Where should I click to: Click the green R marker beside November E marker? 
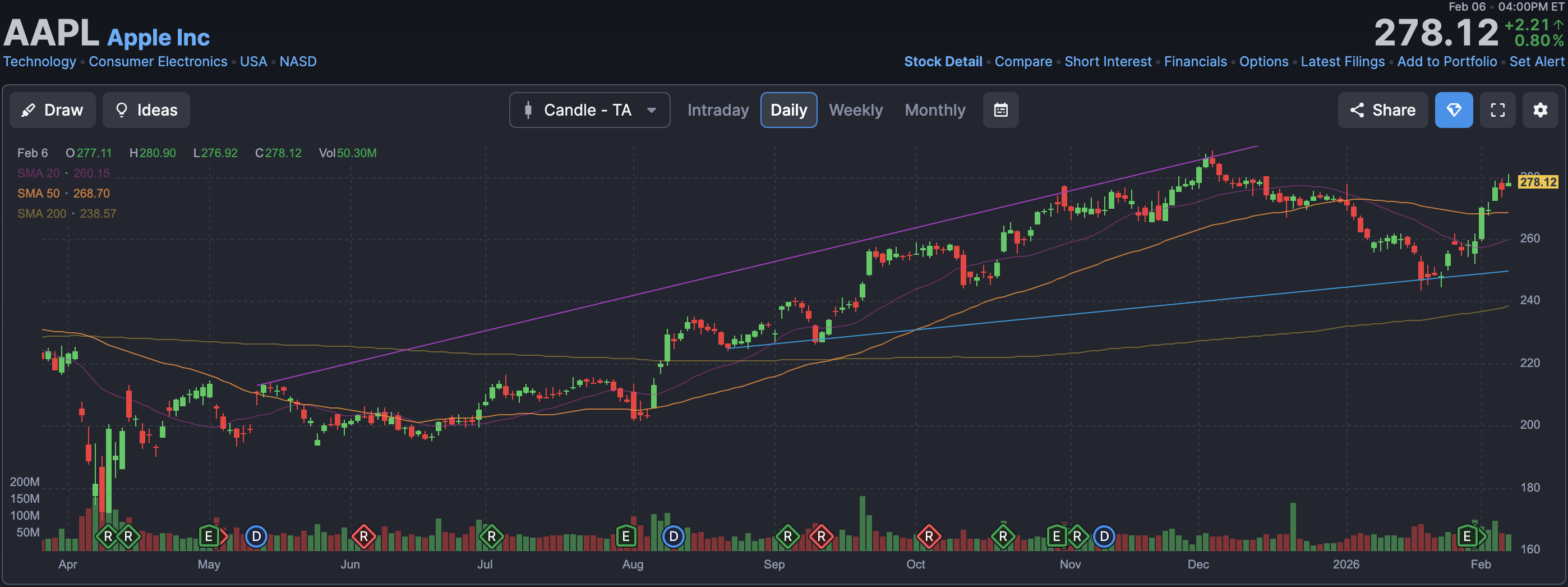1077,536
